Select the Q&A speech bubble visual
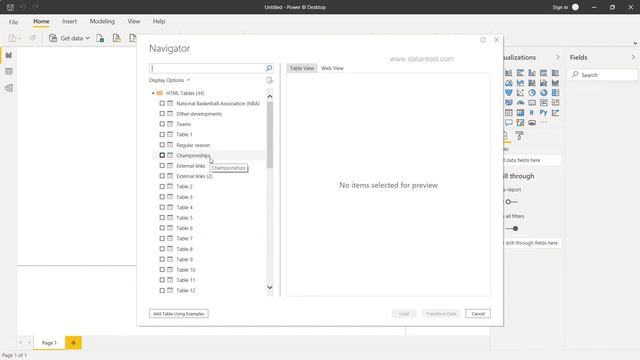This screenshot has width=640, height=360. coord(509,122)
